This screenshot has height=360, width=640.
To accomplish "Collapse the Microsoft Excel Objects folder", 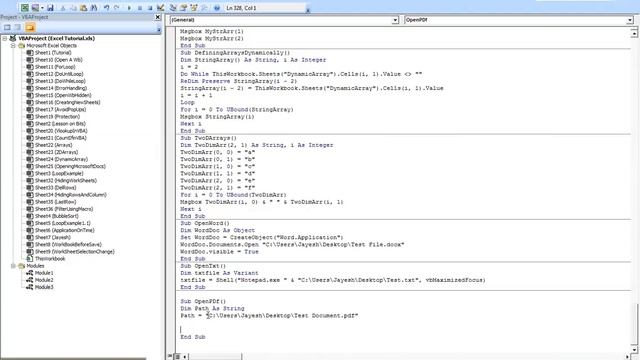I will [x=13, y=46].
